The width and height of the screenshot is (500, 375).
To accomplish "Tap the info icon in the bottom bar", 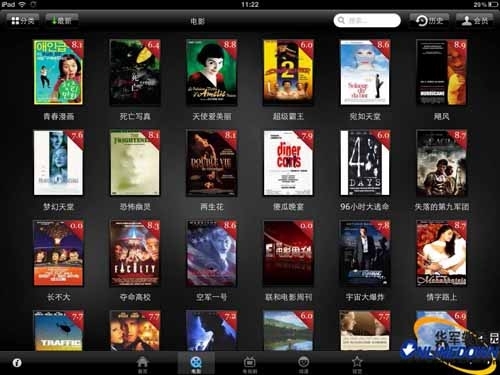I will pos(17,363).
